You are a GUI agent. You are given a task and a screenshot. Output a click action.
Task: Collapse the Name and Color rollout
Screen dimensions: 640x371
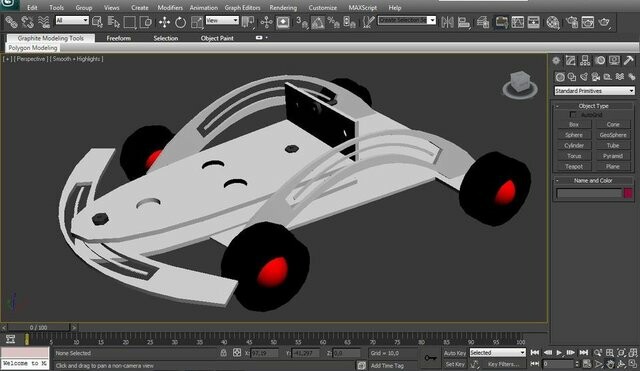(593, 180)
